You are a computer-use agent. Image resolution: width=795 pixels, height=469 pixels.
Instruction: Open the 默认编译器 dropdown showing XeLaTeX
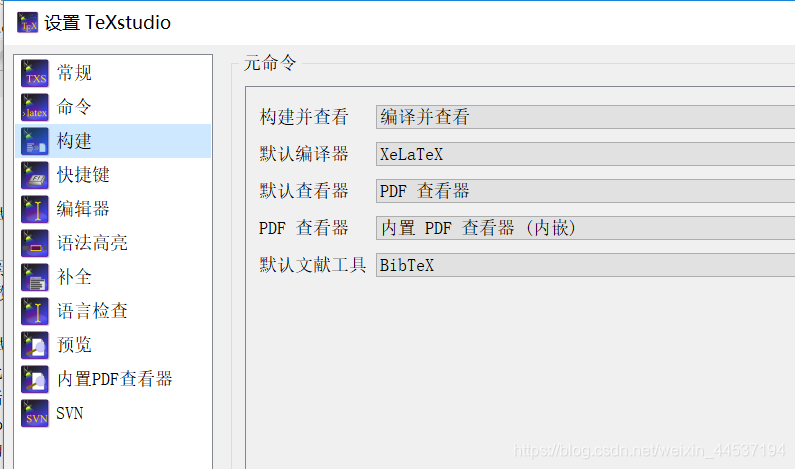[x=585, y=154]
